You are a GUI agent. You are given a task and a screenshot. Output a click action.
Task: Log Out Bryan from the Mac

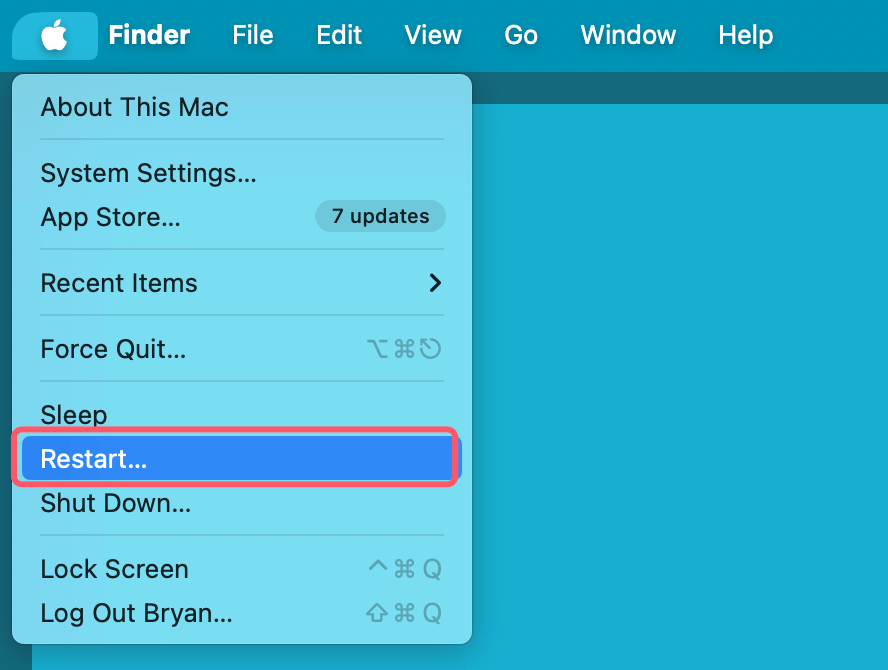137,613
